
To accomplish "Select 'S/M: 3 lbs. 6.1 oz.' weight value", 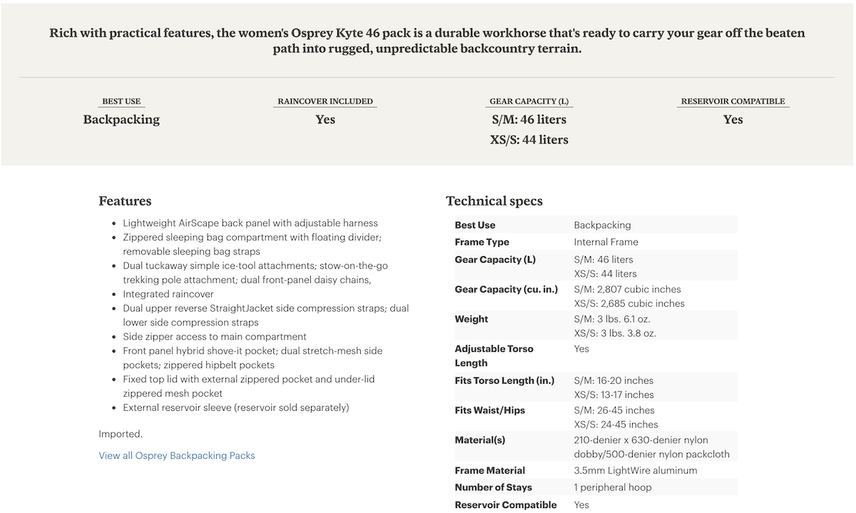I will pyautogui.click(x=612, y=319).
